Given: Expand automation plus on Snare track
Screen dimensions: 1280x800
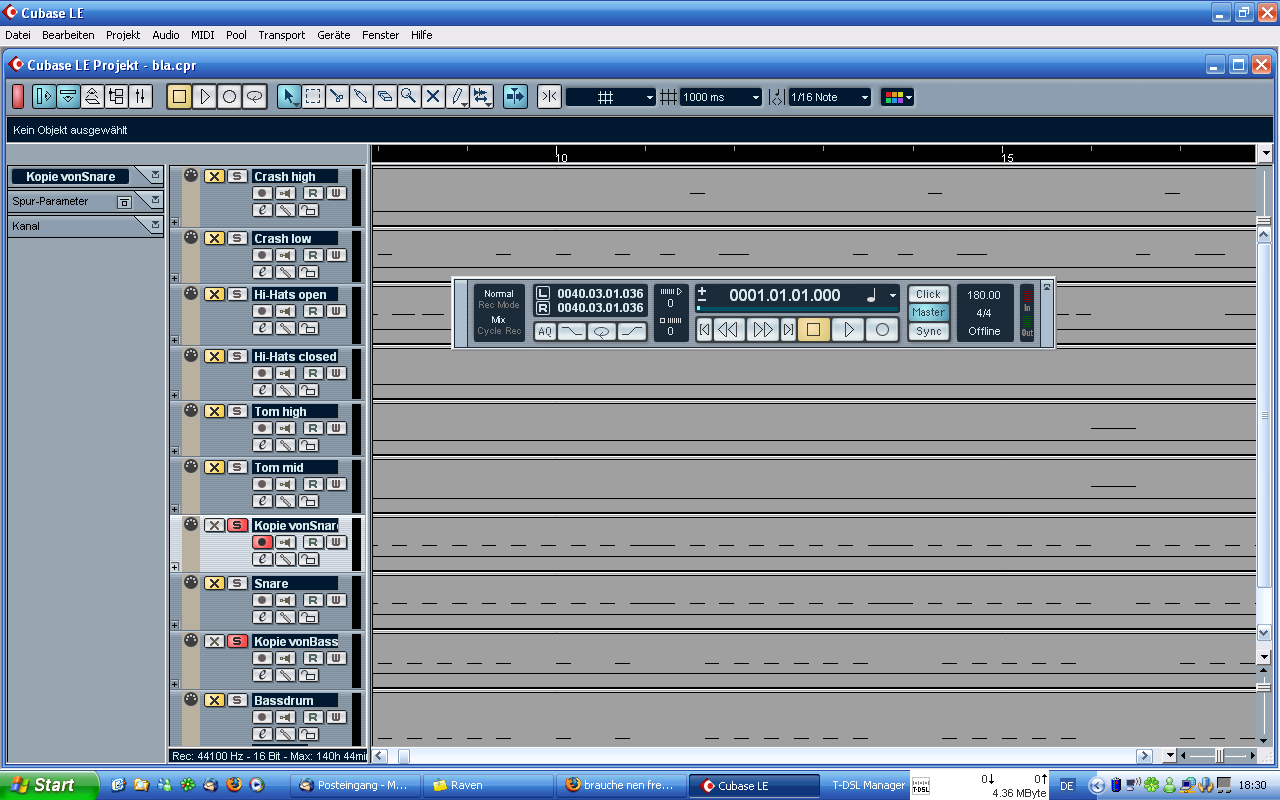Looking at the screenshot, I should (x=175, y=625).
